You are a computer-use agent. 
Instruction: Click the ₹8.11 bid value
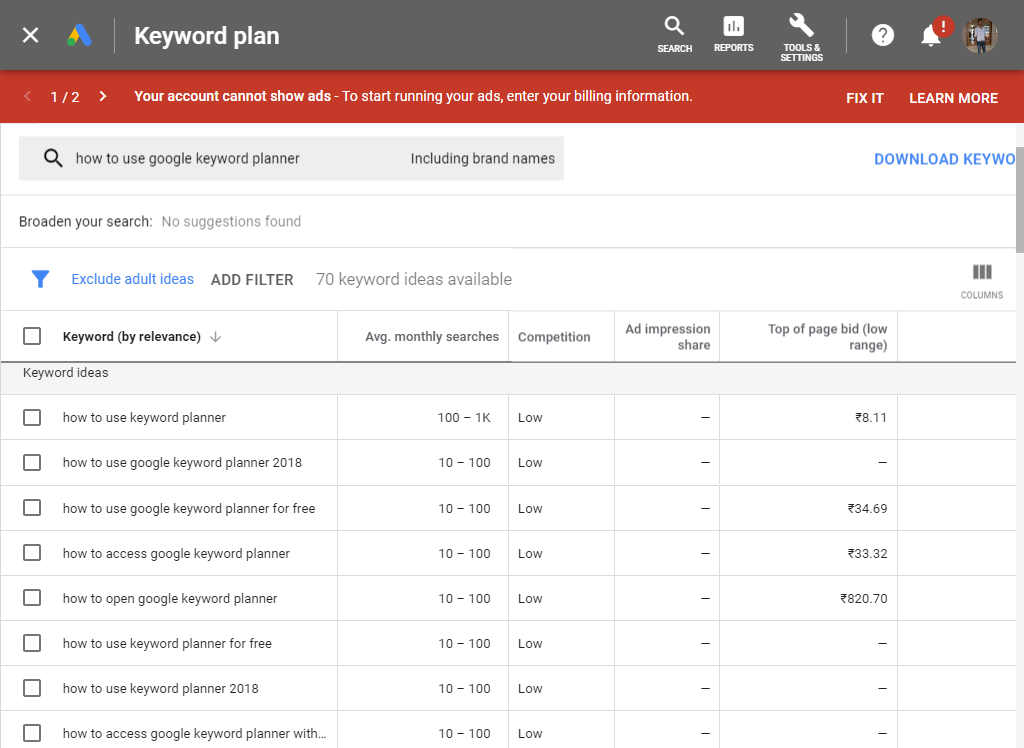coord(871,417)
